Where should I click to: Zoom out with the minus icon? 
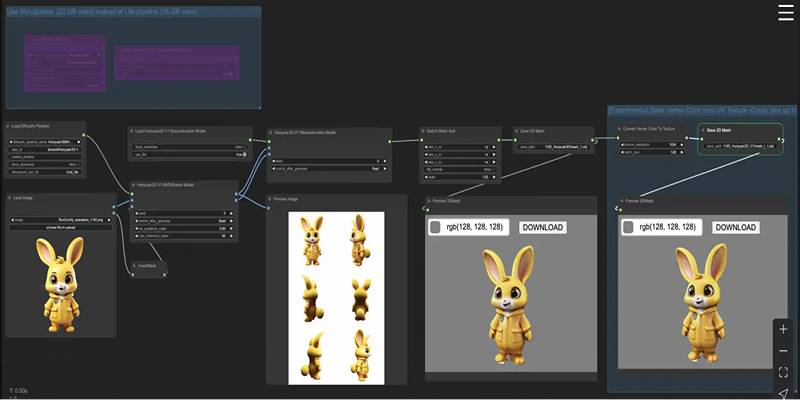[783, 351]
